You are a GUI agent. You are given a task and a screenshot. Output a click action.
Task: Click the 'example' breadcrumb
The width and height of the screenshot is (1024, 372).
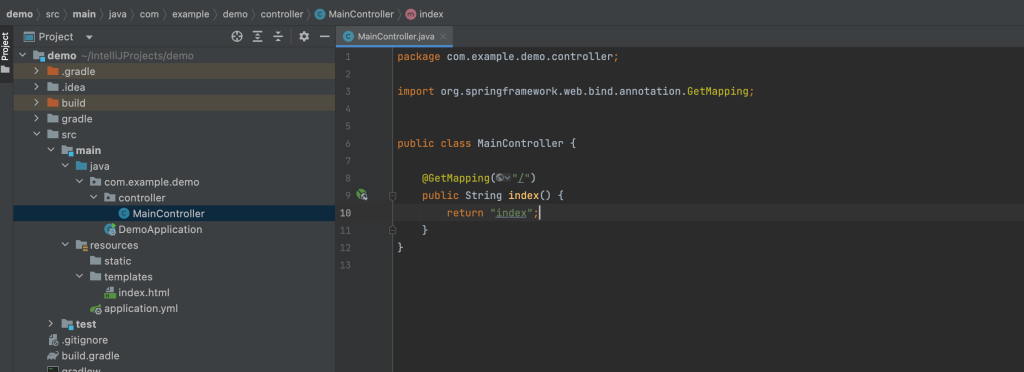pyautogui.click(x=191, y=14)
